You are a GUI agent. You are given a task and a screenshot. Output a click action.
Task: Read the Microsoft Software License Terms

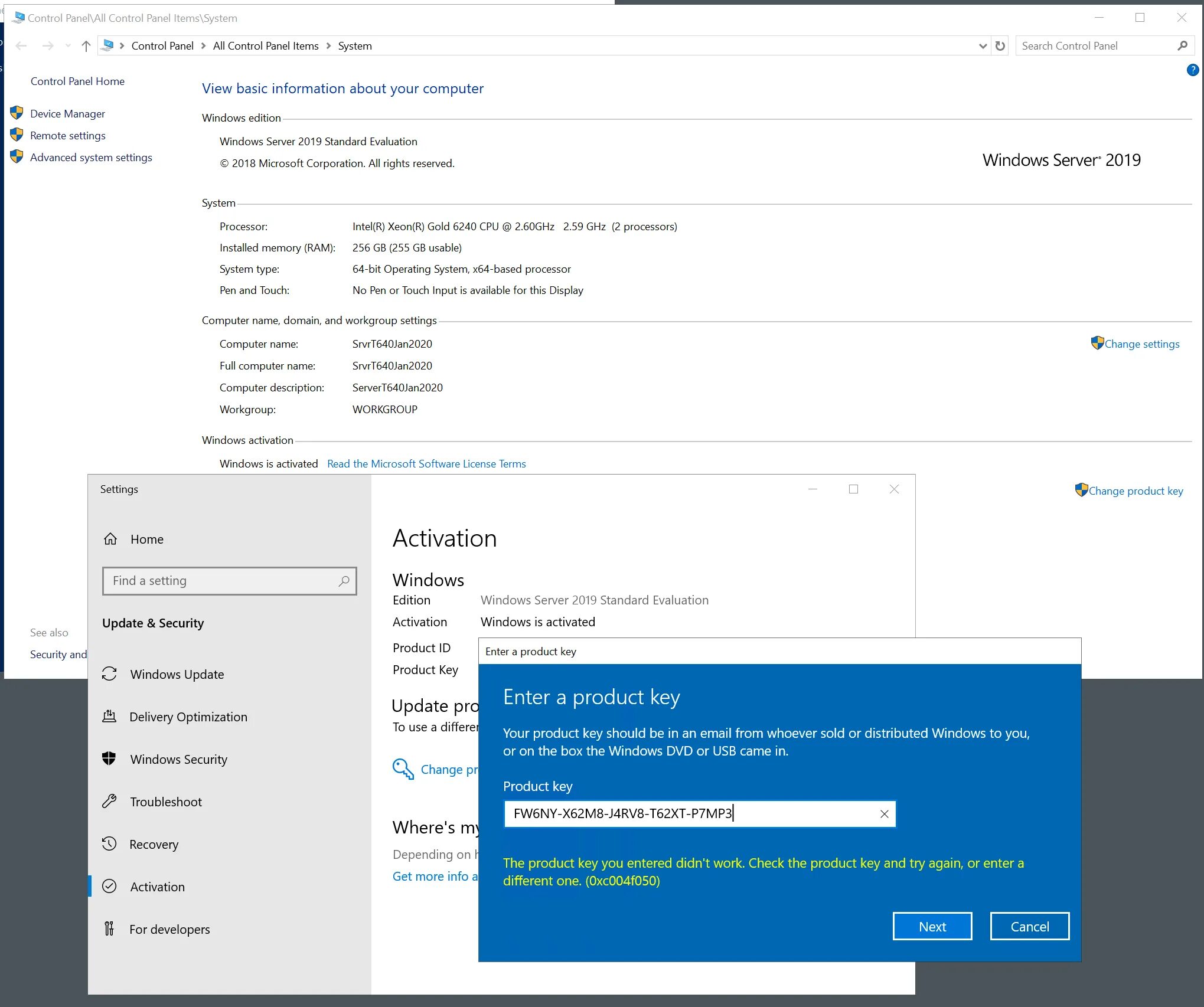[x=426, y=463]
